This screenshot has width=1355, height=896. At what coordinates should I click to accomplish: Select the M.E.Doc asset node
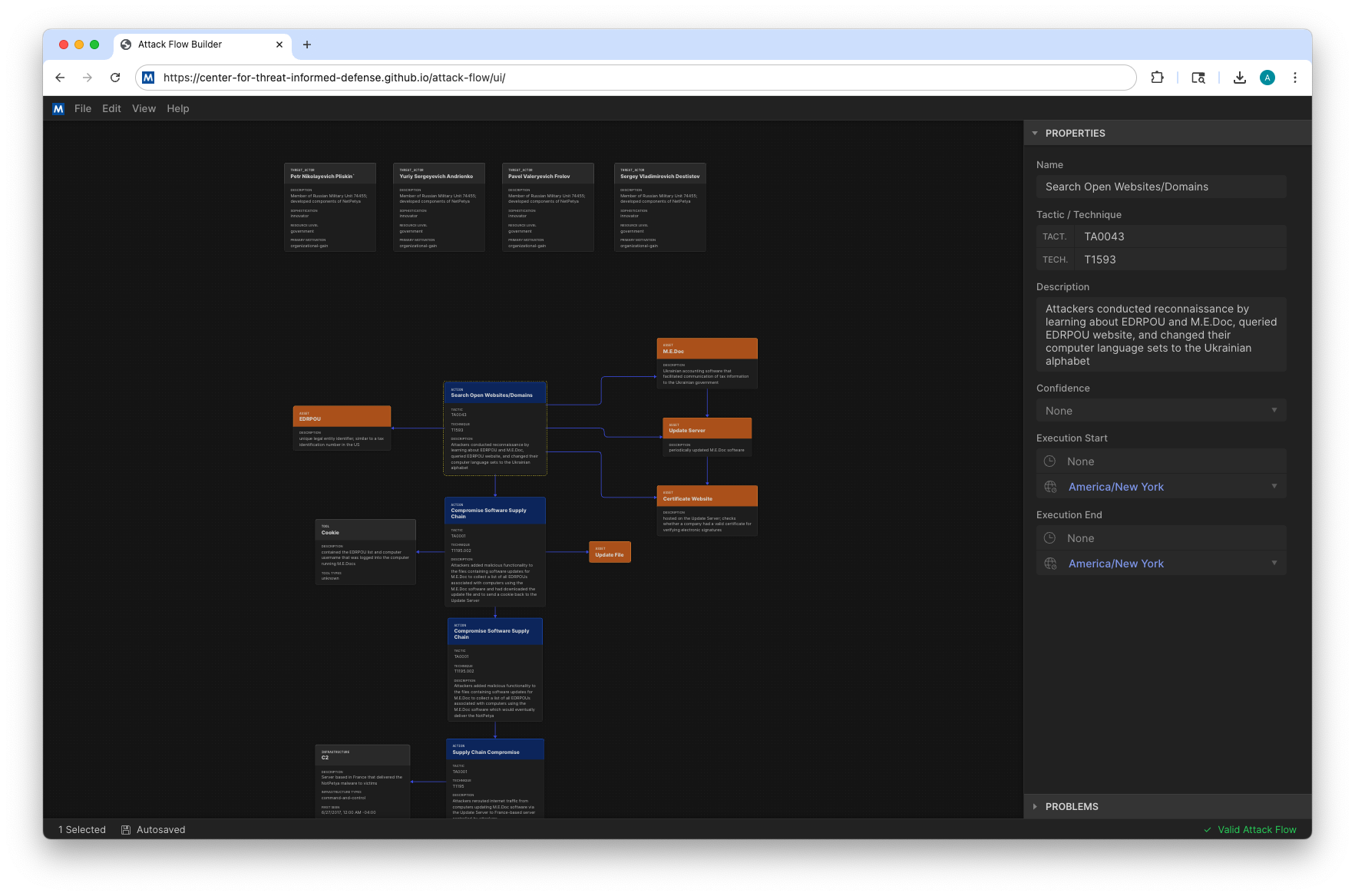point(707,364)
